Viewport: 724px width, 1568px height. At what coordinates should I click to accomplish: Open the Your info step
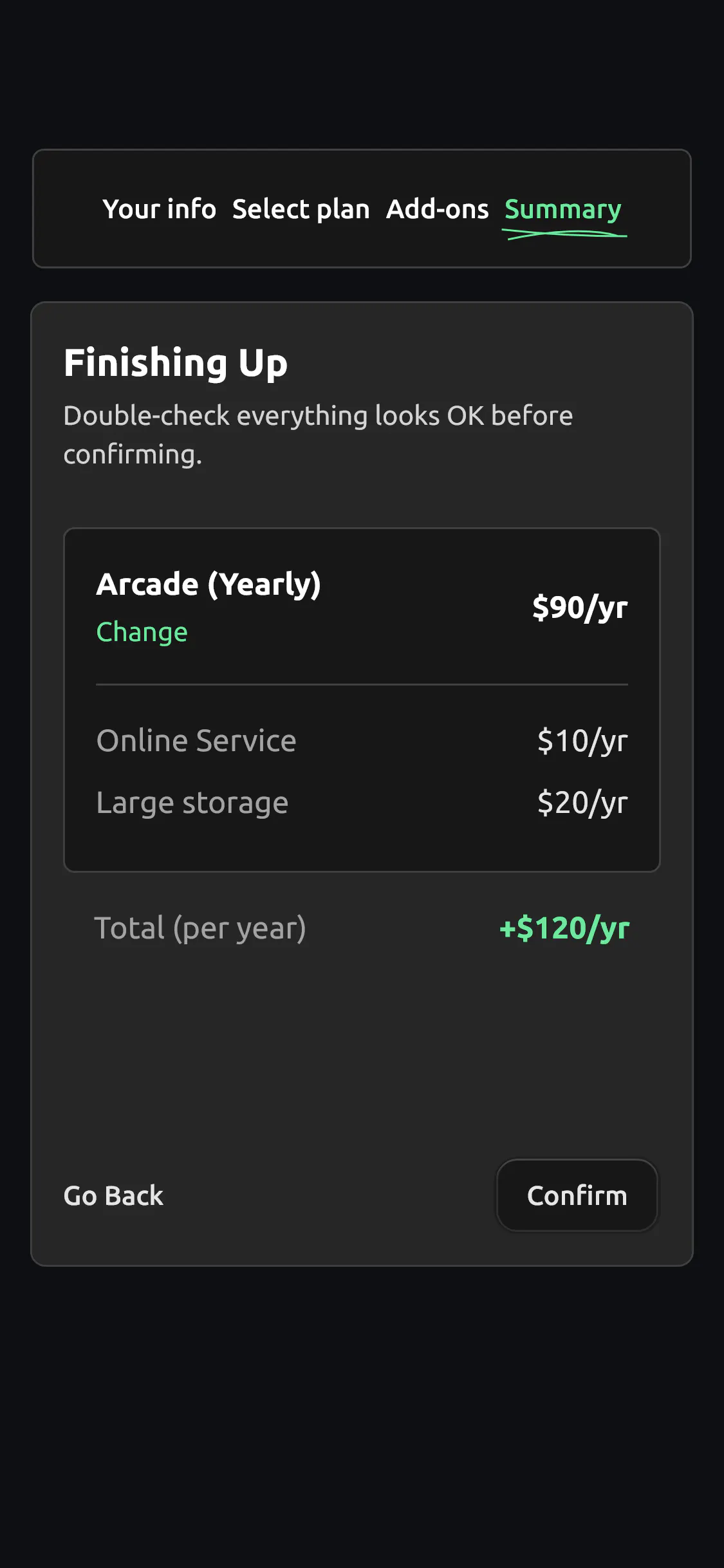[159, 209]
